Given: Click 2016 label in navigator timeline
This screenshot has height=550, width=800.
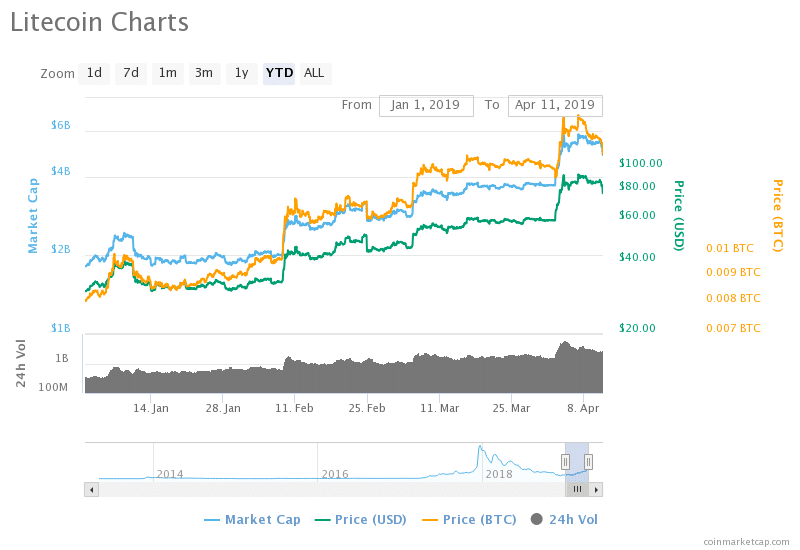Looking at the screenshot, I should [x=335, y=474].
